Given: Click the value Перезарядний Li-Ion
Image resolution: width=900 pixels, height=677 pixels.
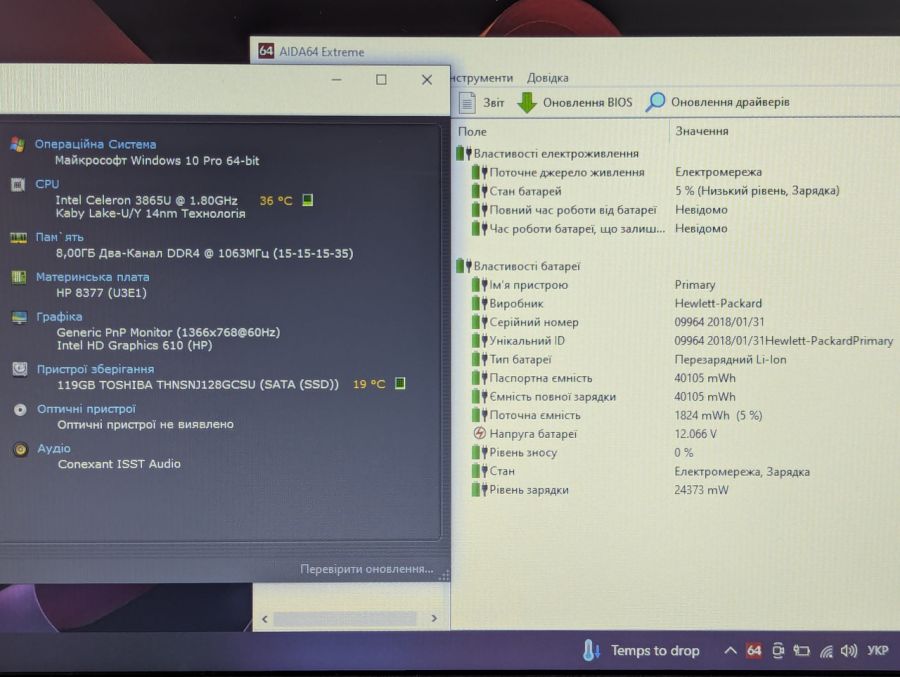Looking at the screenshot, I should pyautogui.click(x=730, y=359).
